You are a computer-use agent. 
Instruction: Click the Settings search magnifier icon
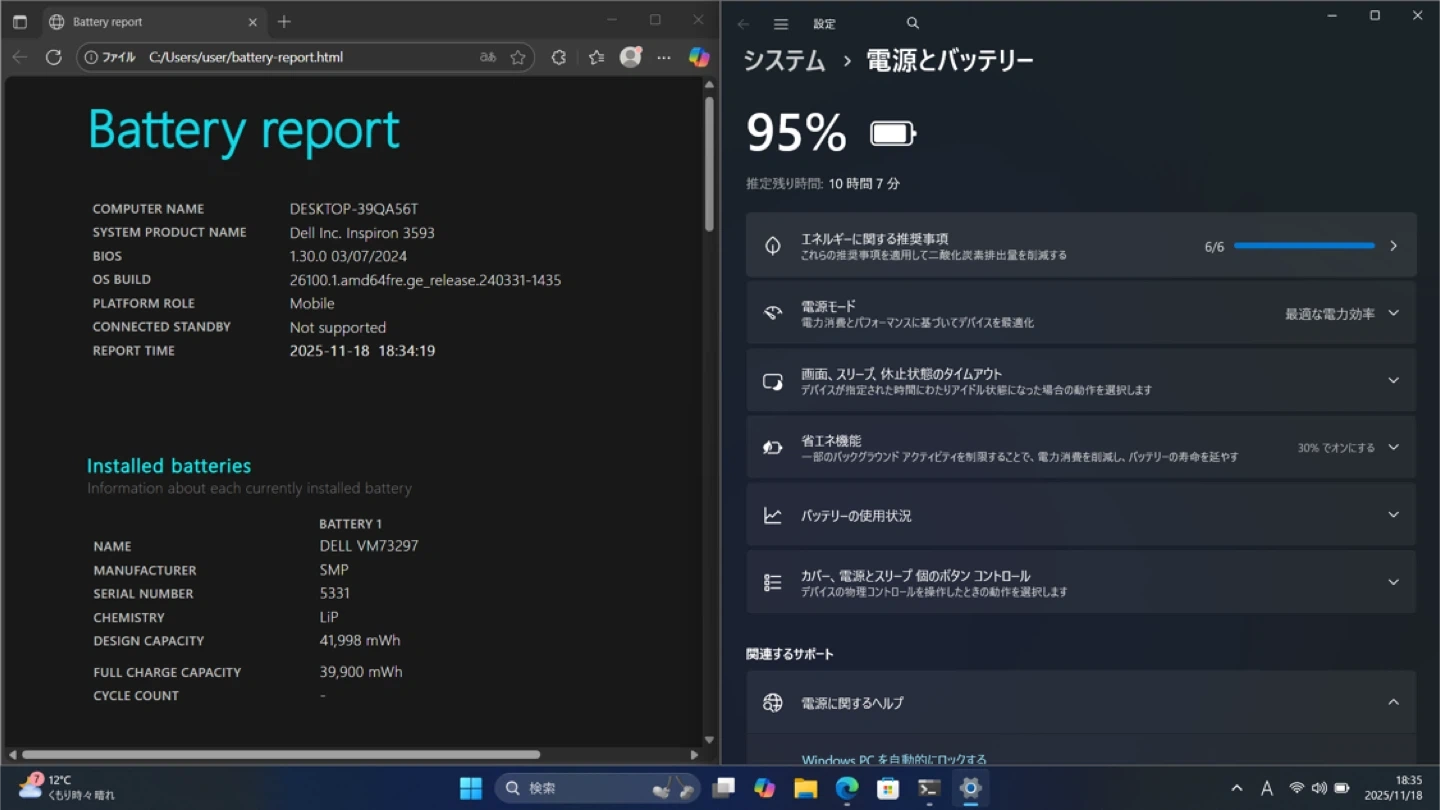click(x=912, y=23)
